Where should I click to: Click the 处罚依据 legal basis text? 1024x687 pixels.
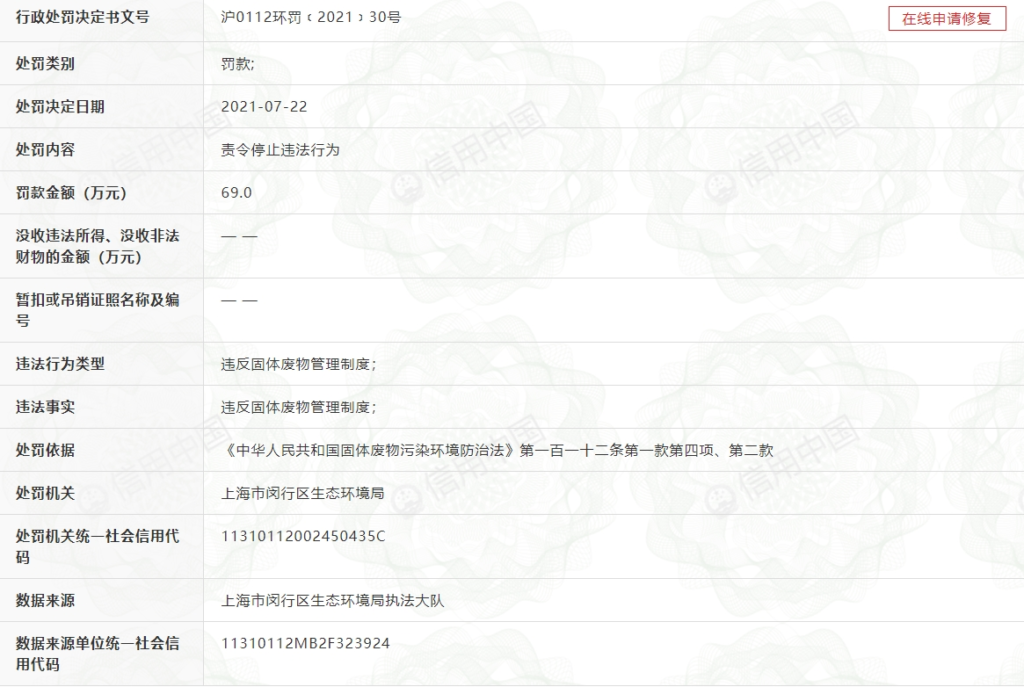point(497,451)
